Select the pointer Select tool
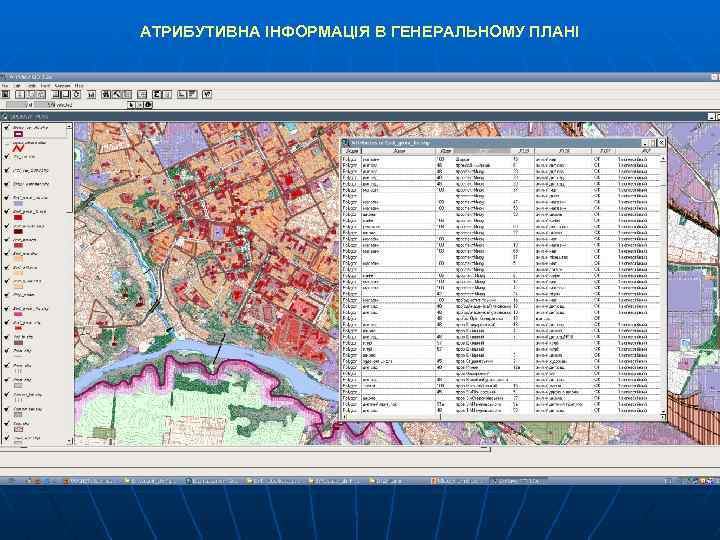 (131, 105)
